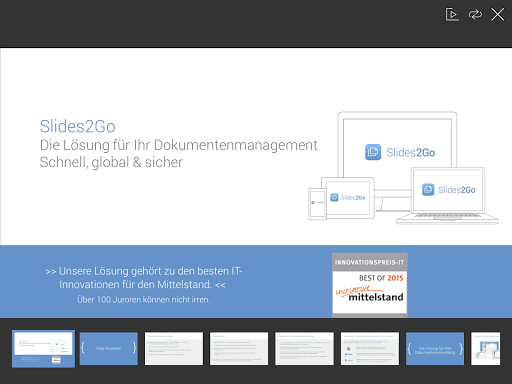
Task: Start the slideshow with the play presentation icon
Action: [x=452, y=15]
